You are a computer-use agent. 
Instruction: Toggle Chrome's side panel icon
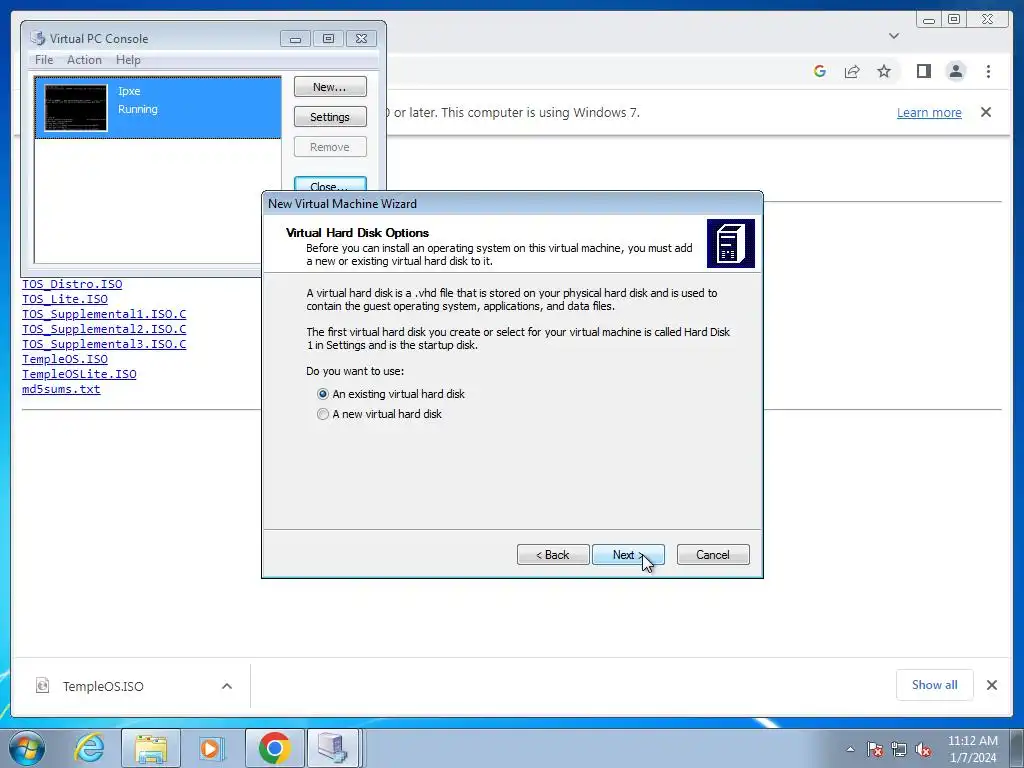tap(923, 71)
